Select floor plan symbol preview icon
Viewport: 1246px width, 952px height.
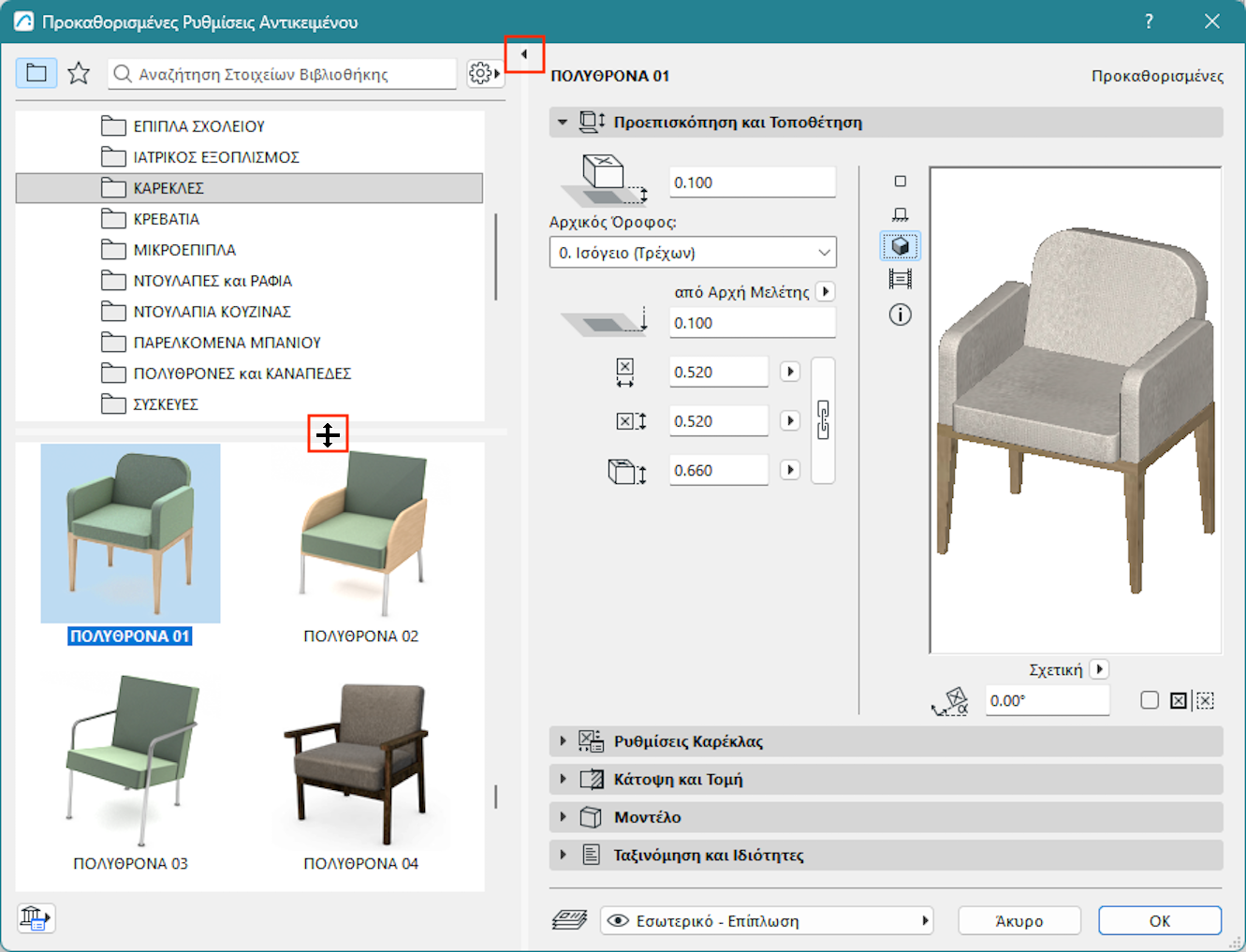click(900, 182)
